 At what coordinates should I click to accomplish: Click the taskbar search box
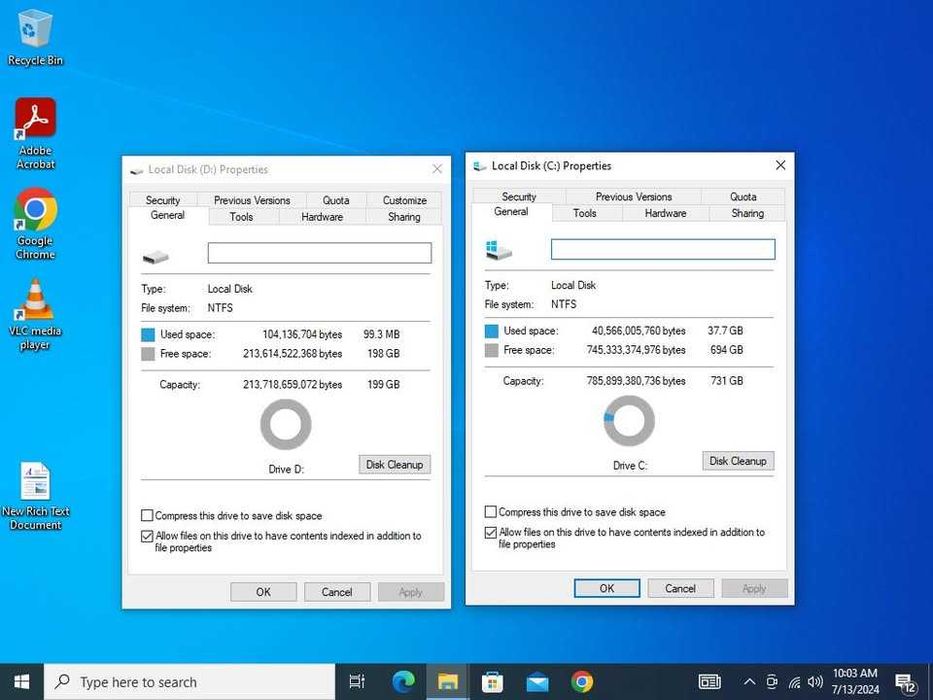189,682
